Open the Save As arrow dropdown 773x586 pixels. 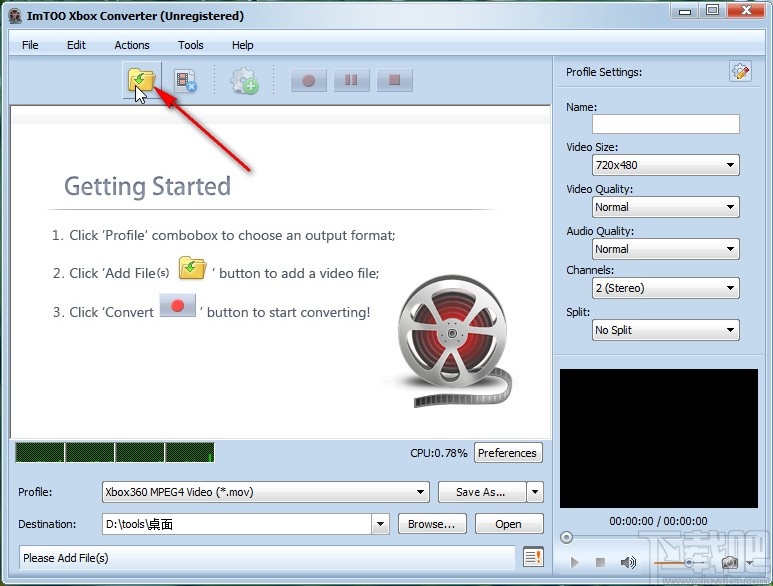[x=535, y=492]
